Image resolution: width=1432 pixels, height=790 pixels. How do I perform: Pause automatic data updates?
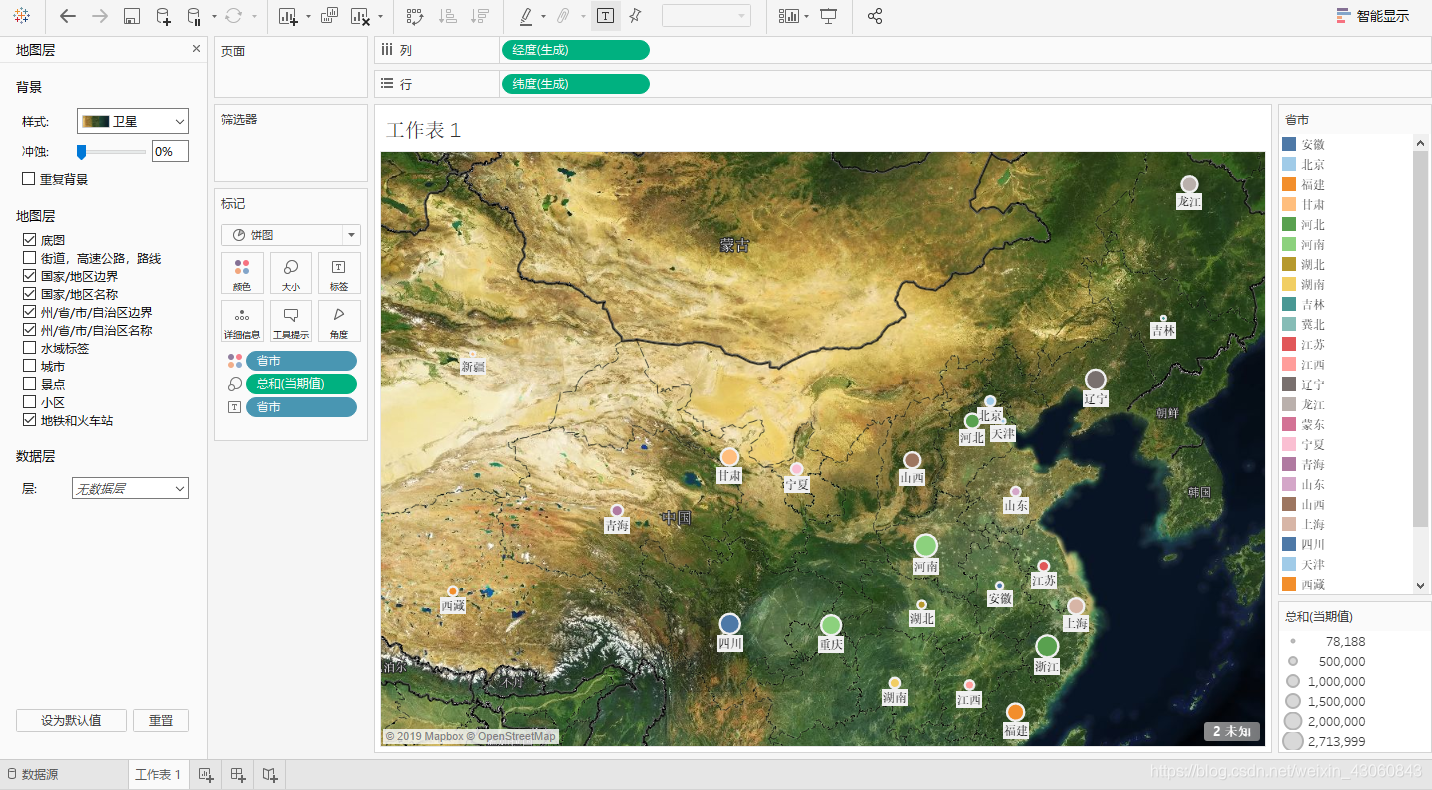coord(194,16)
